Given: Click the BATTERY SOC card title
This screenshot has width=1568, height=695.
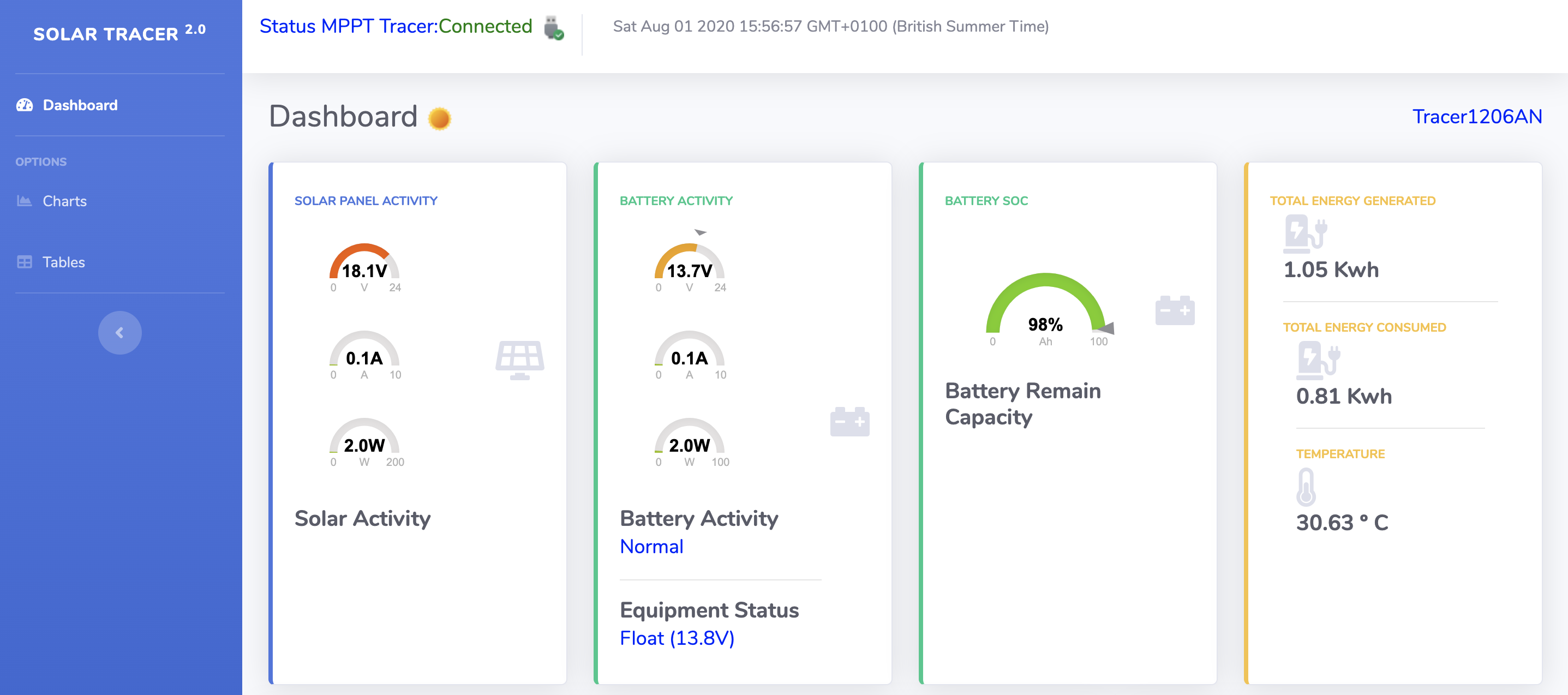Looking at the screenshot, I should 986,200.
